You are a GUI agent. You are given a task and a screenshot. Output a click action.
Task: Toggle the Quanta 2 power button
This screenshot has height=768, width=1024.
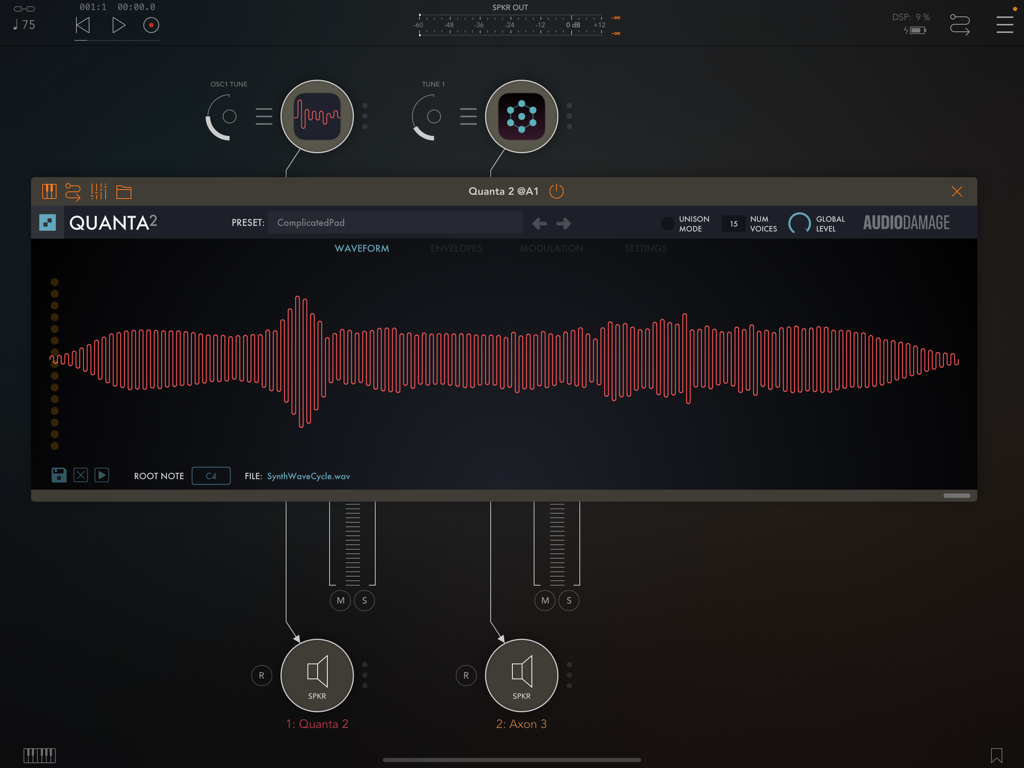pyautogui.click(x=556, y=191)
